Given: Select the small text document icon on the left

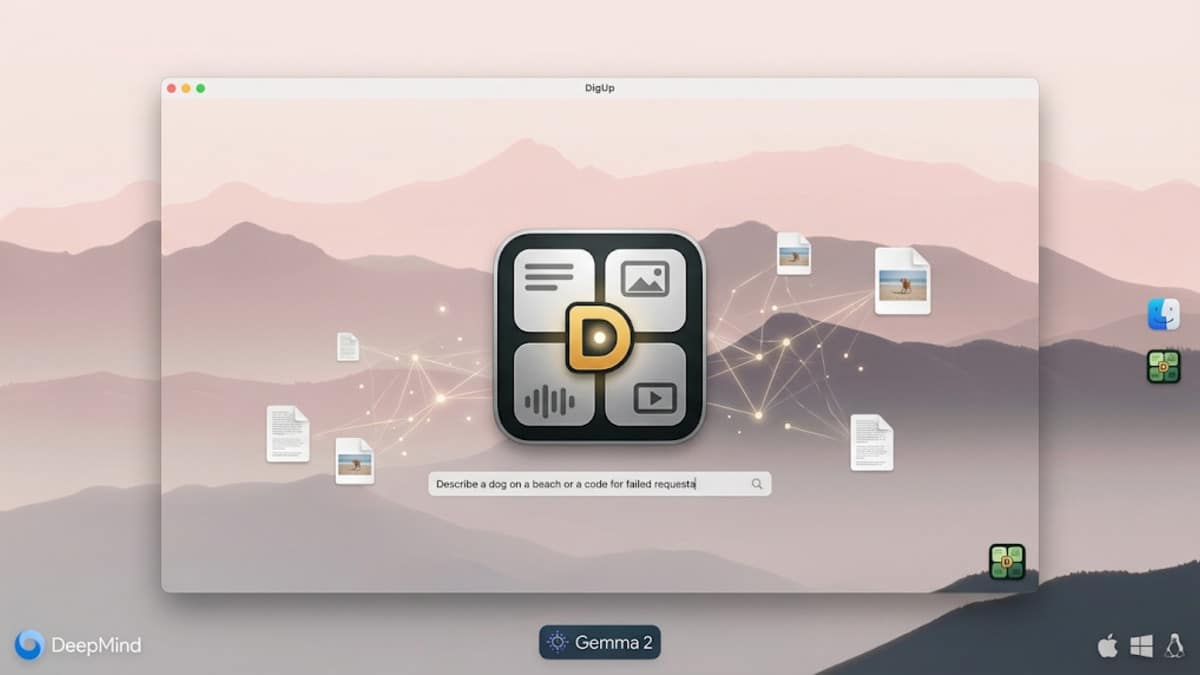Looking at the screenshot, I should point(348,347).
